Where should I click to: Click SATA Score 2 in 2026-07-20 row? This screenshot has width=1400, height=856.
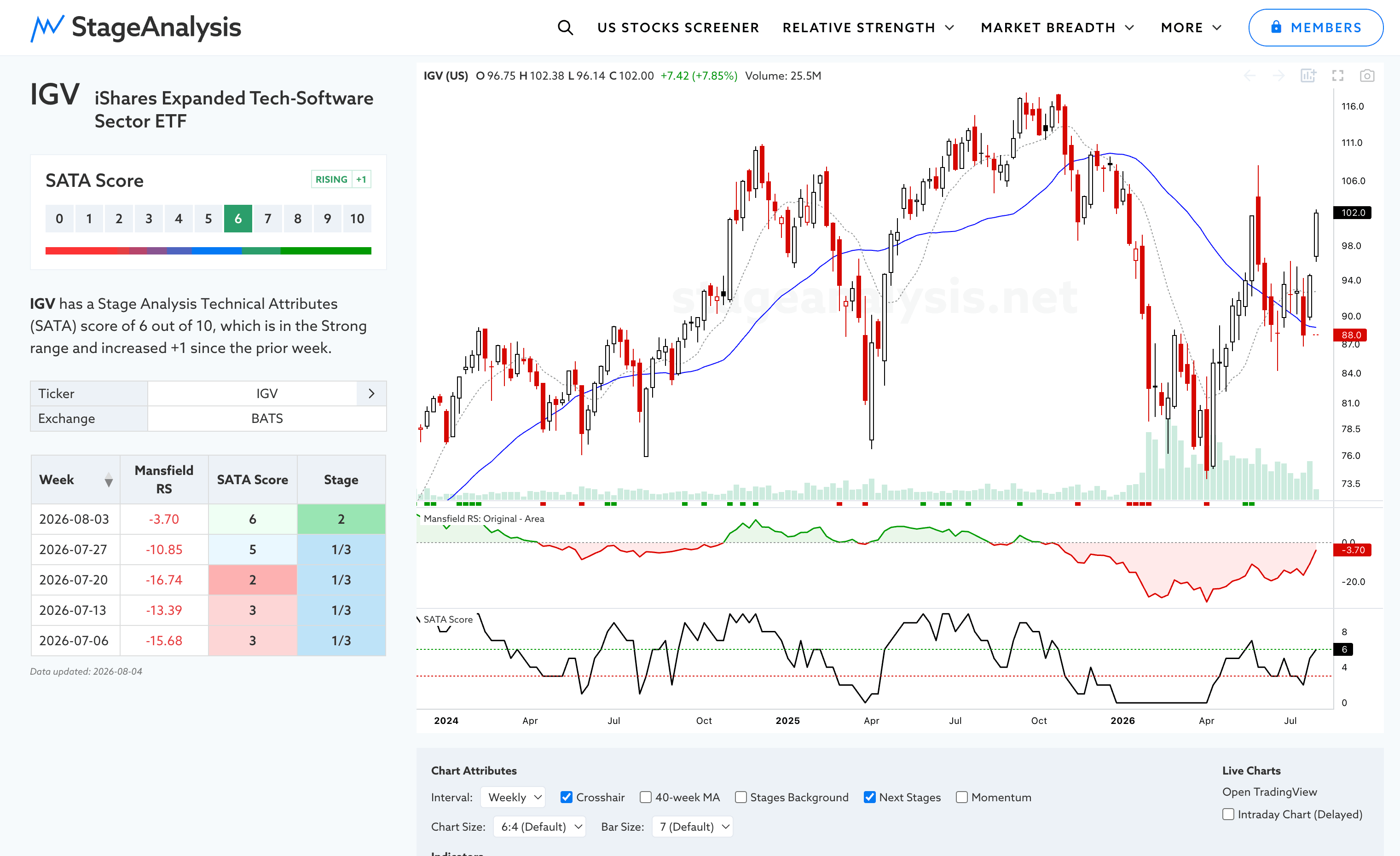pyautogui.click(x=252, y=580)
